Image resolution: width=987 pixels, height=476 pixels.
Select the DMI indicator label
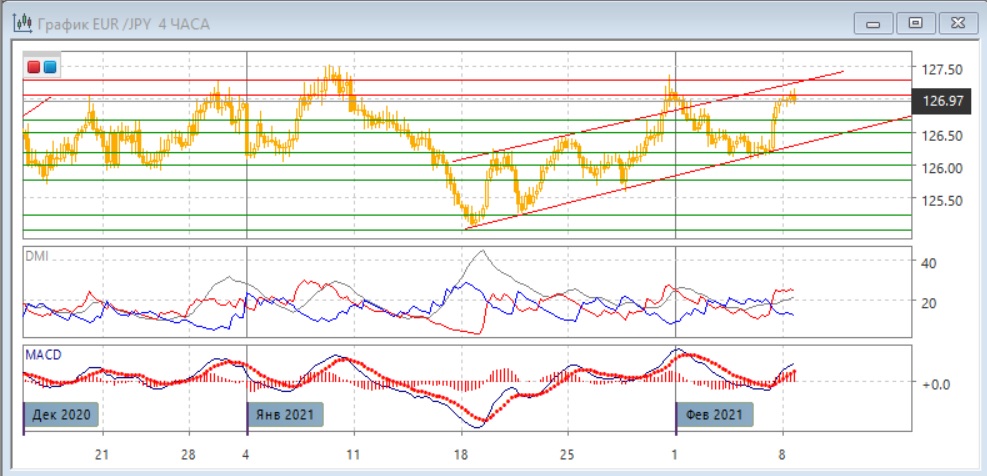coord(36,257)
